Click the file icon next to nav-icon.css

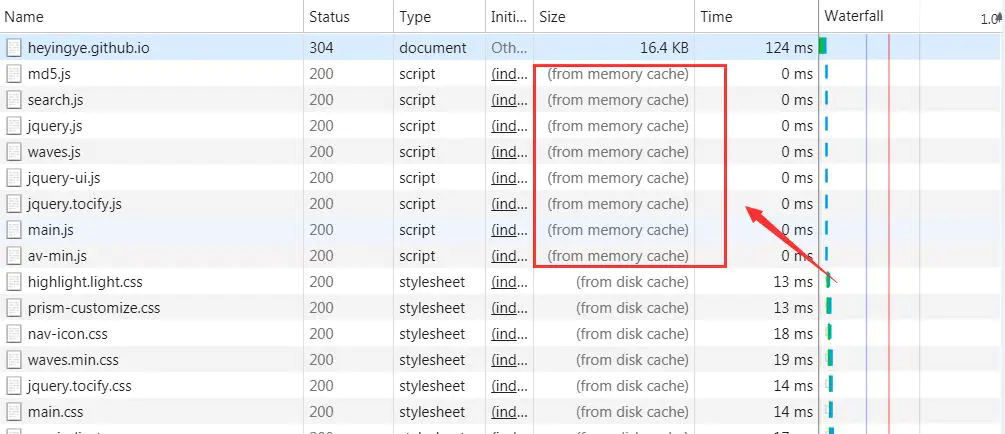[14, 334]
